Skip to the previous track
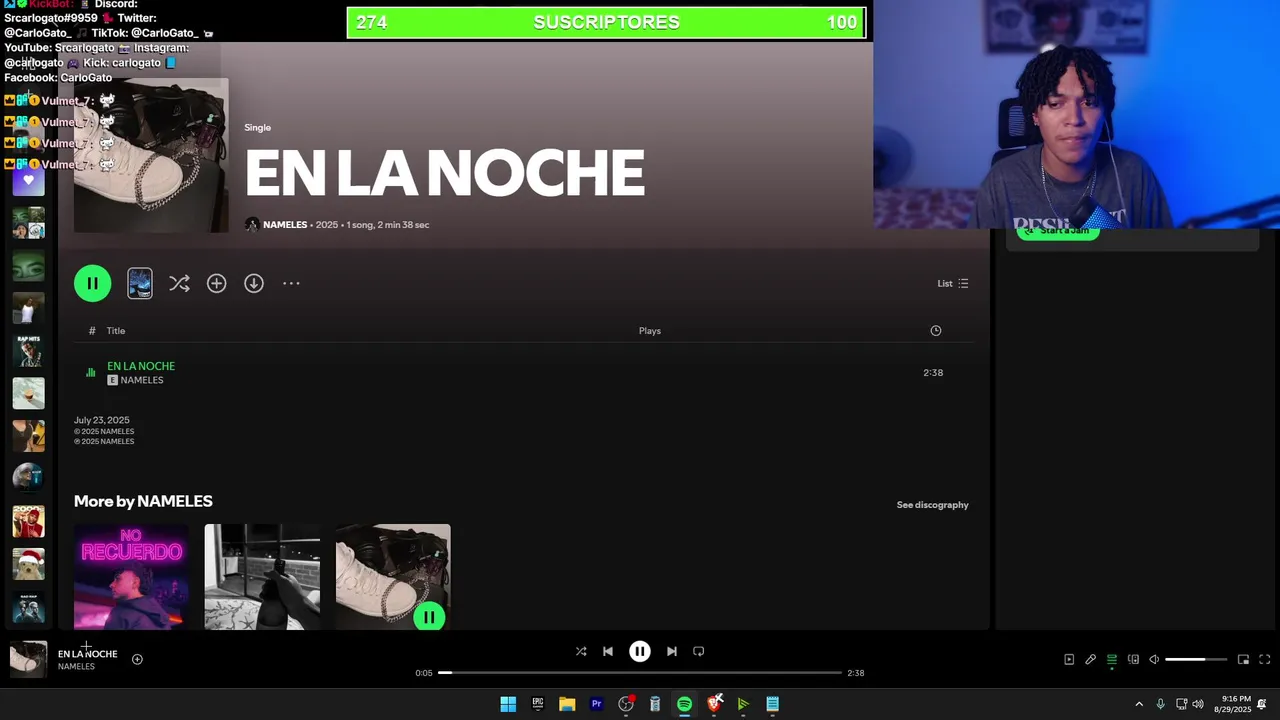This screenshot has width=1280, height=720. coord(607,651)
